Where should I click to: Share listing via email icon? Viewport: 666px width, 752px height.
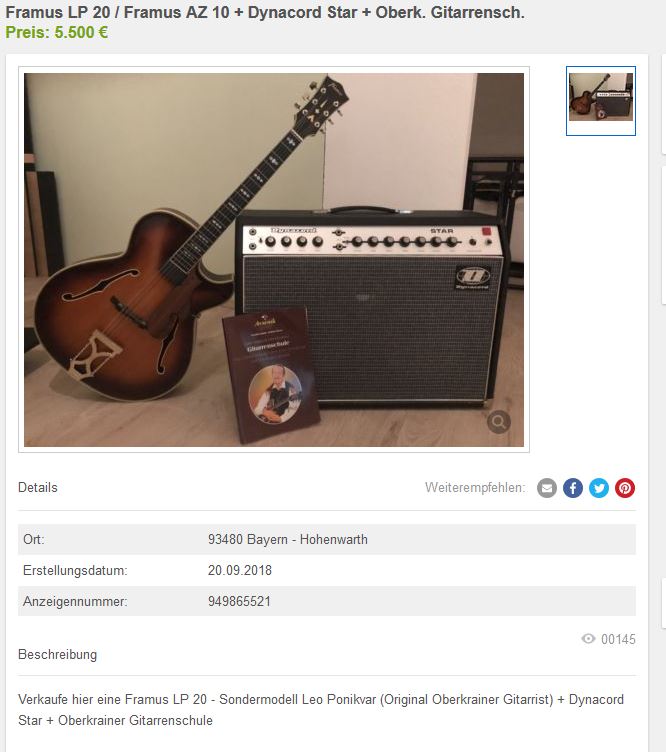tap(547, 488)
